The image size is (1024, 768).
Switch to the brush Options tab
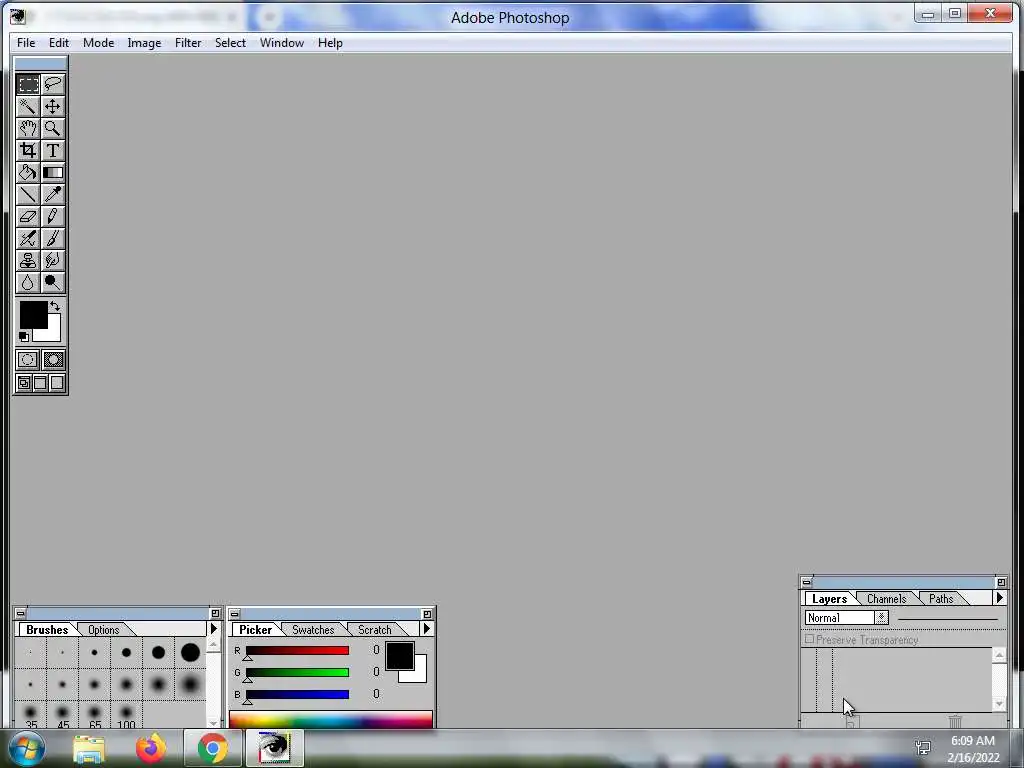[104, 630]
